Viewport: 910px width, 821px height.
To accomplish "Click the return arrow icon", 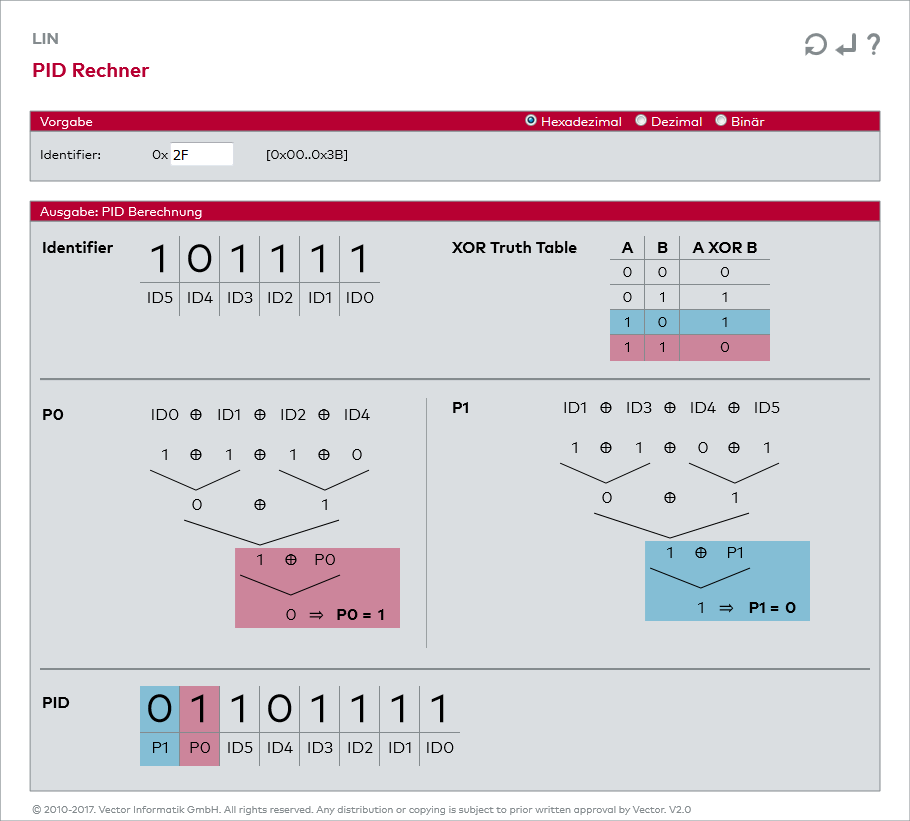I will click(846, 45).
